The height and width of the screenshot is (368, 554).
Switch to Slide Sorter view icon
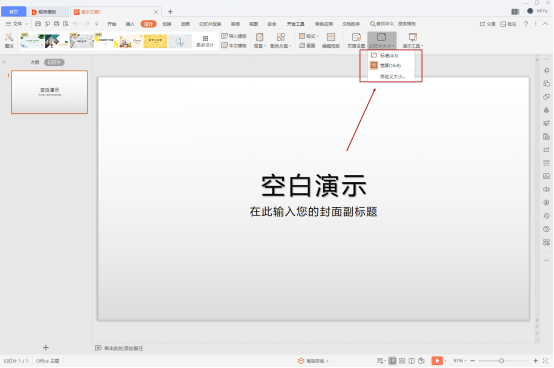coord(402,361)
